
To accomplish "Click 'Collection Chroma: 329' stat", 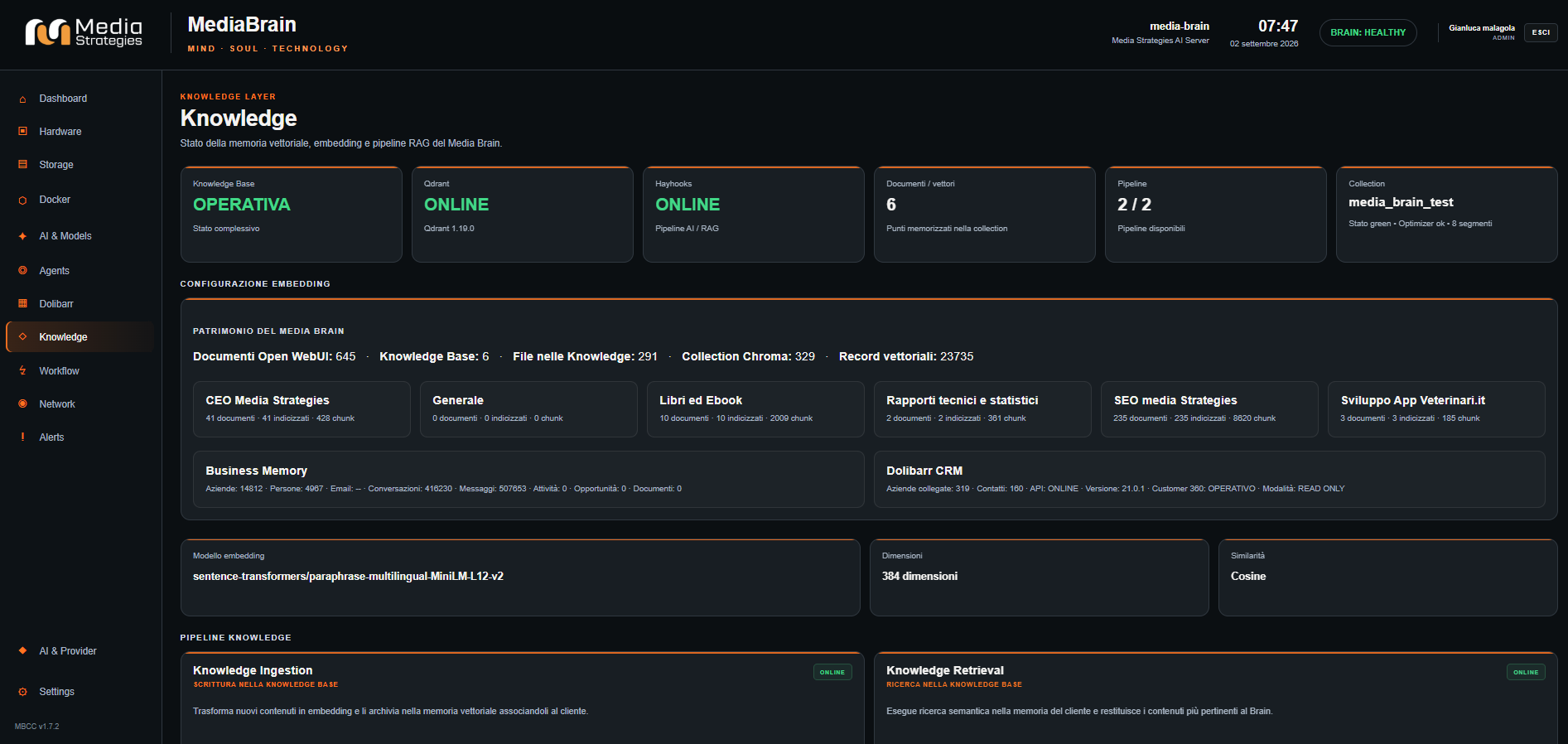I will pyautogui.click(x=748, y=356).
